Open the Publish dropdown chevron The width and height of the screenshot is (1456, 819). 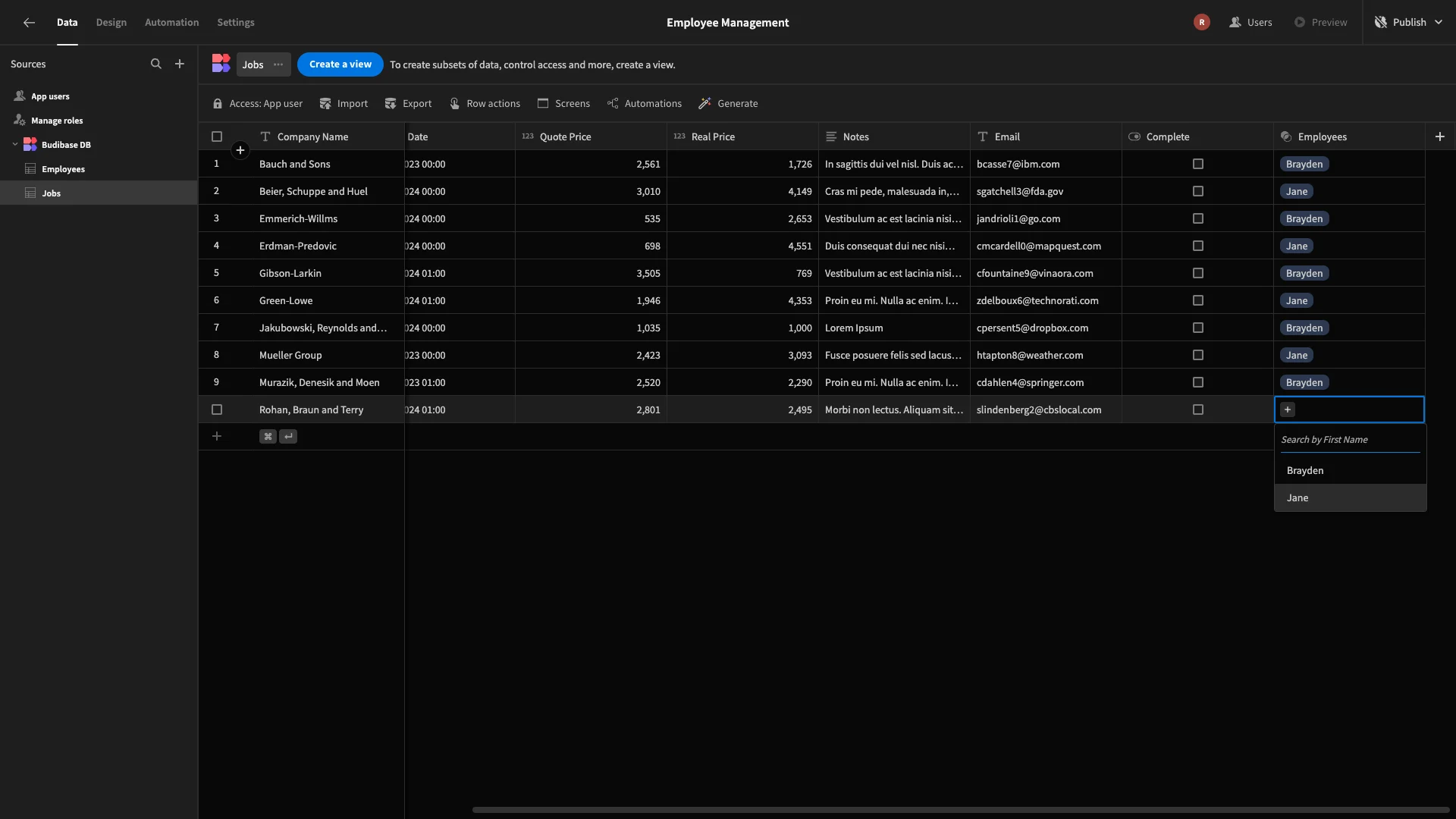click(x=1439, y=23)
